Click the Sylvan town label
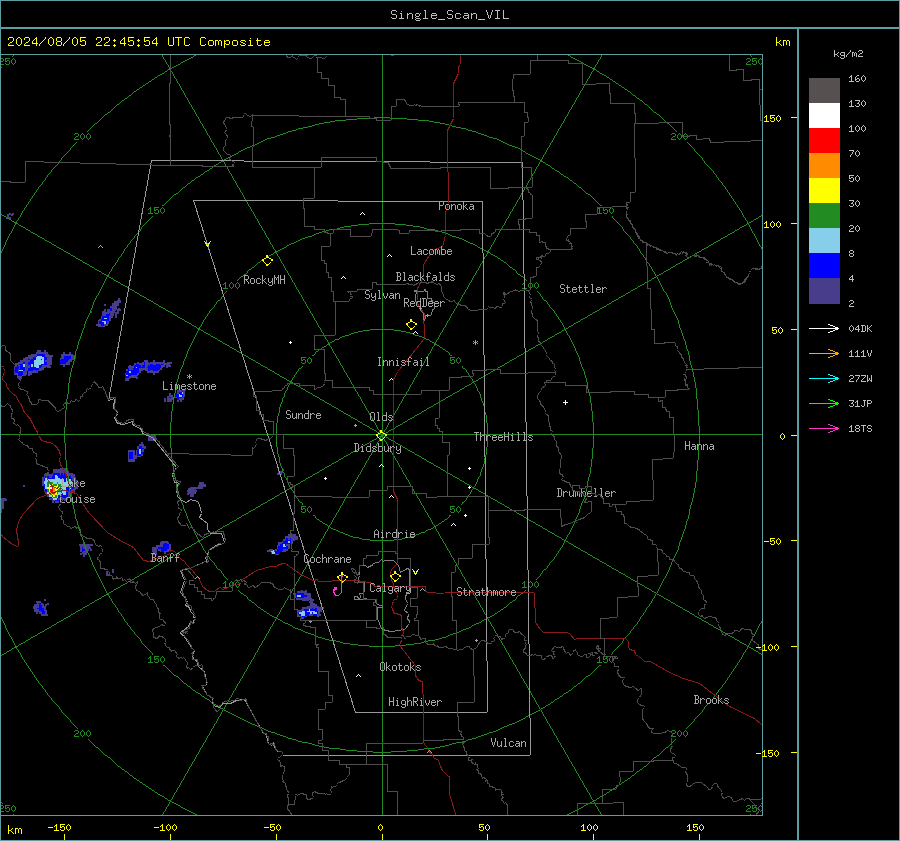The image size is (900, 841). pyautogui.click(x=382, y=295)
